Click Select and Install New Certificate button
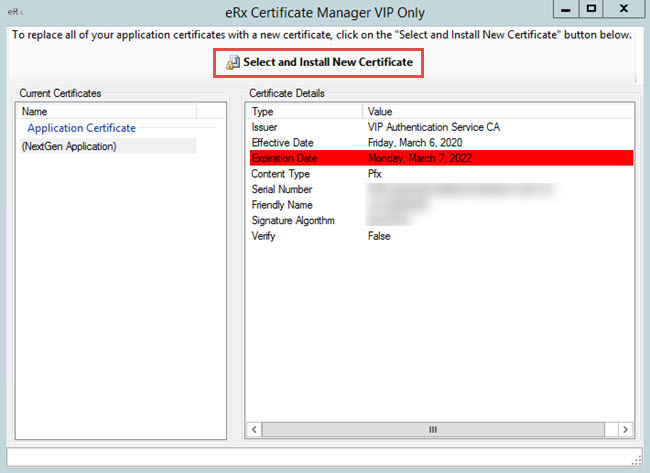The width and height of the screenshot is (650, 473). click(x=318, y=63)
